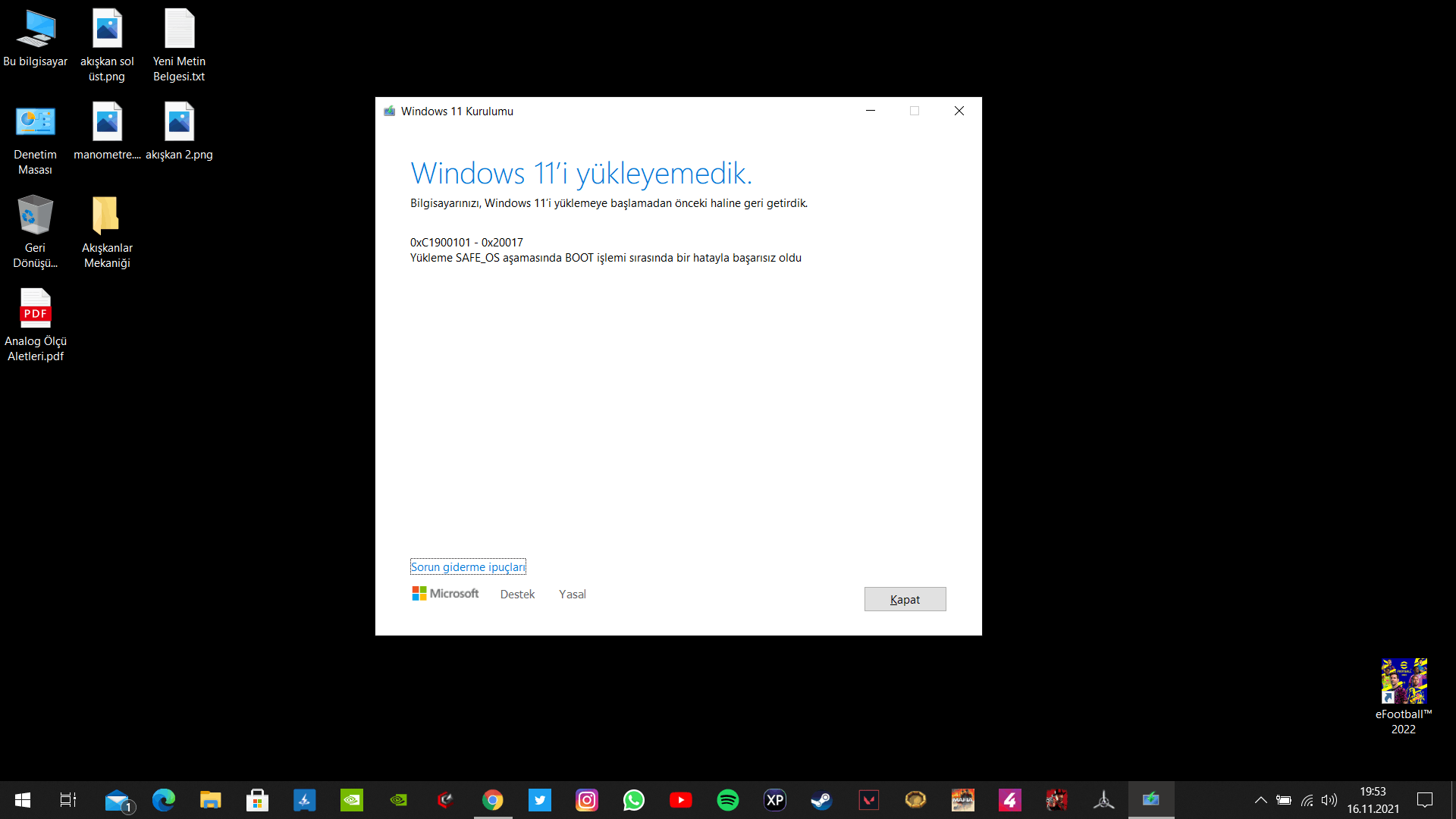The width and height of the screenshot is (1456, 819).
Task: Open the Steam taskbar icon
Action: [821, 800]
